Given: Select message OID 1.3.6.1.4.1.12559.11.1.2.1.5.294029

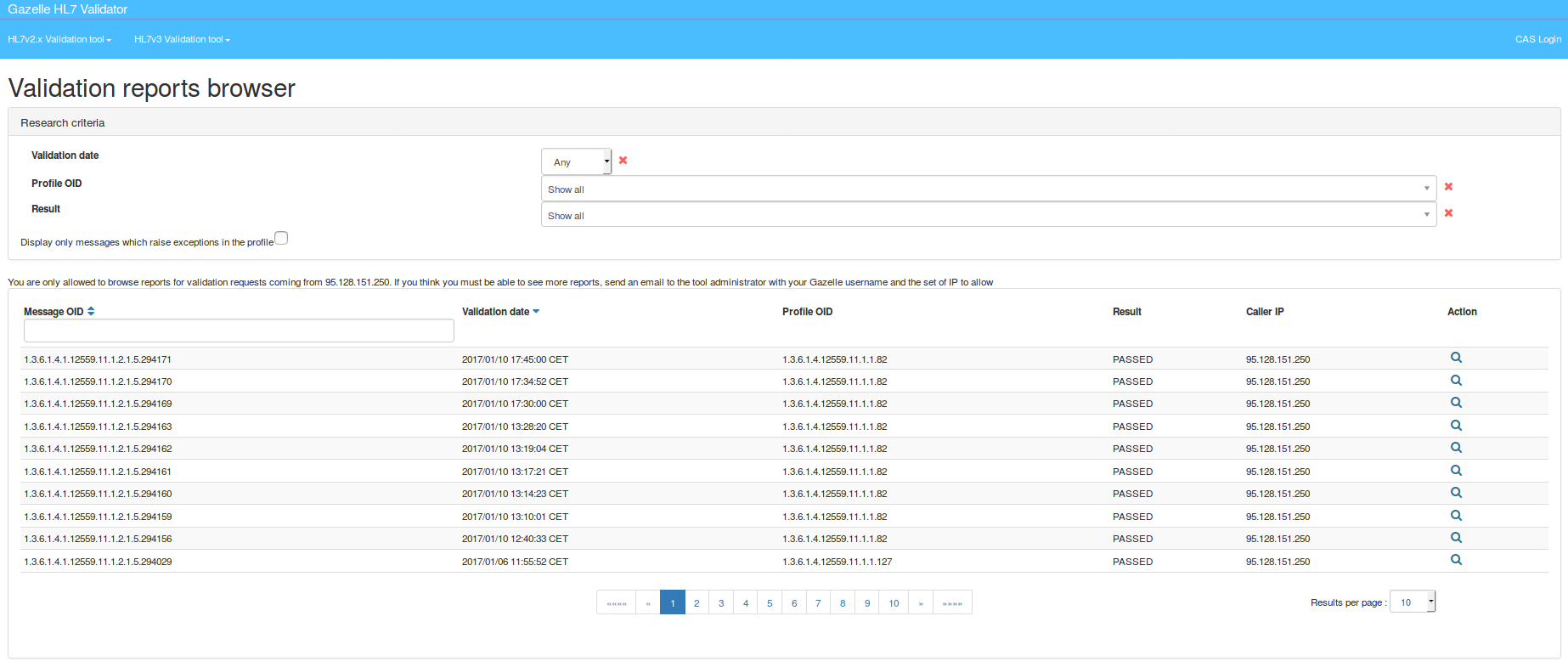Looking at the screenshot, I should (98, 562).
